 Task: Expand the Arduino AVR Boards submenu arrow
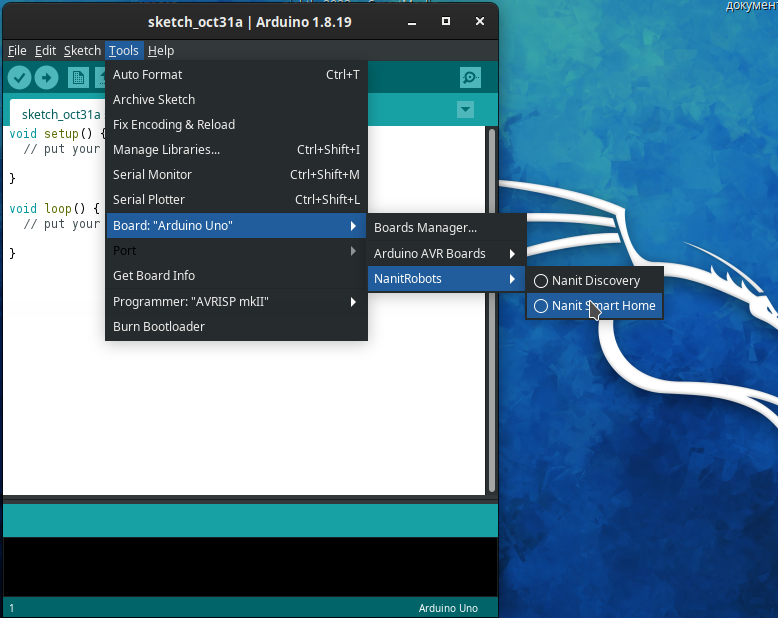(x=512, y=254)
